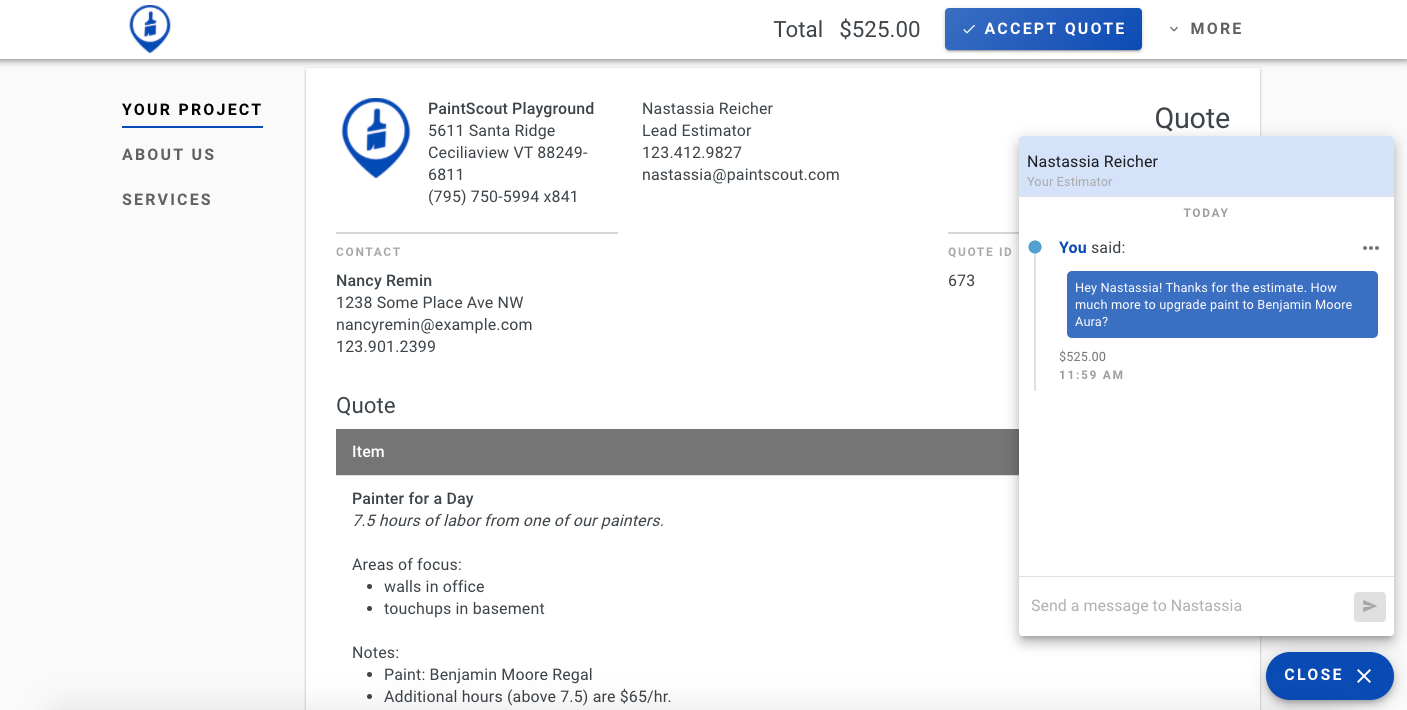Click the message input field to Nastassia

click(1186, 606)
